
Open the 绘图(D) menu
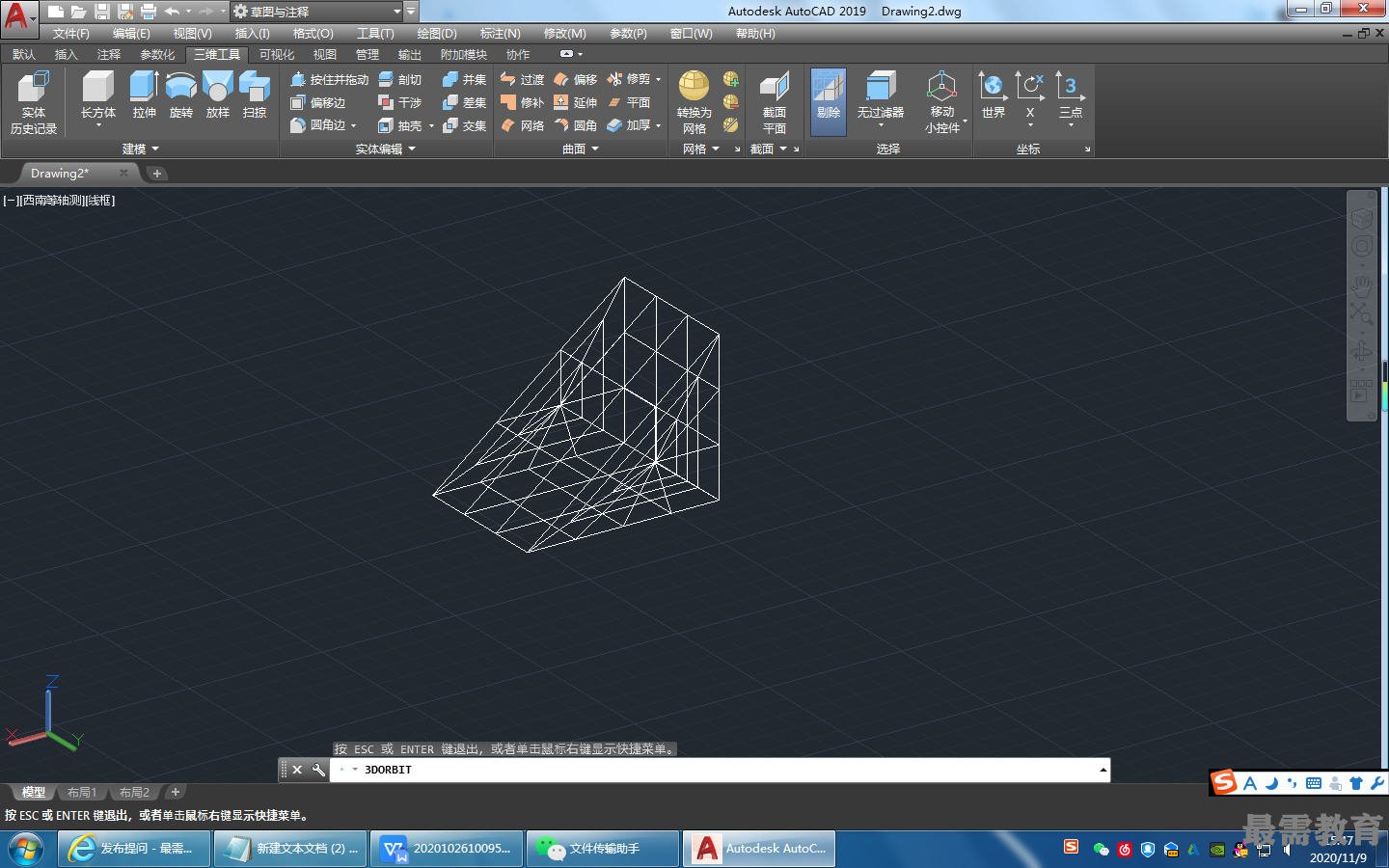(437, 34)
